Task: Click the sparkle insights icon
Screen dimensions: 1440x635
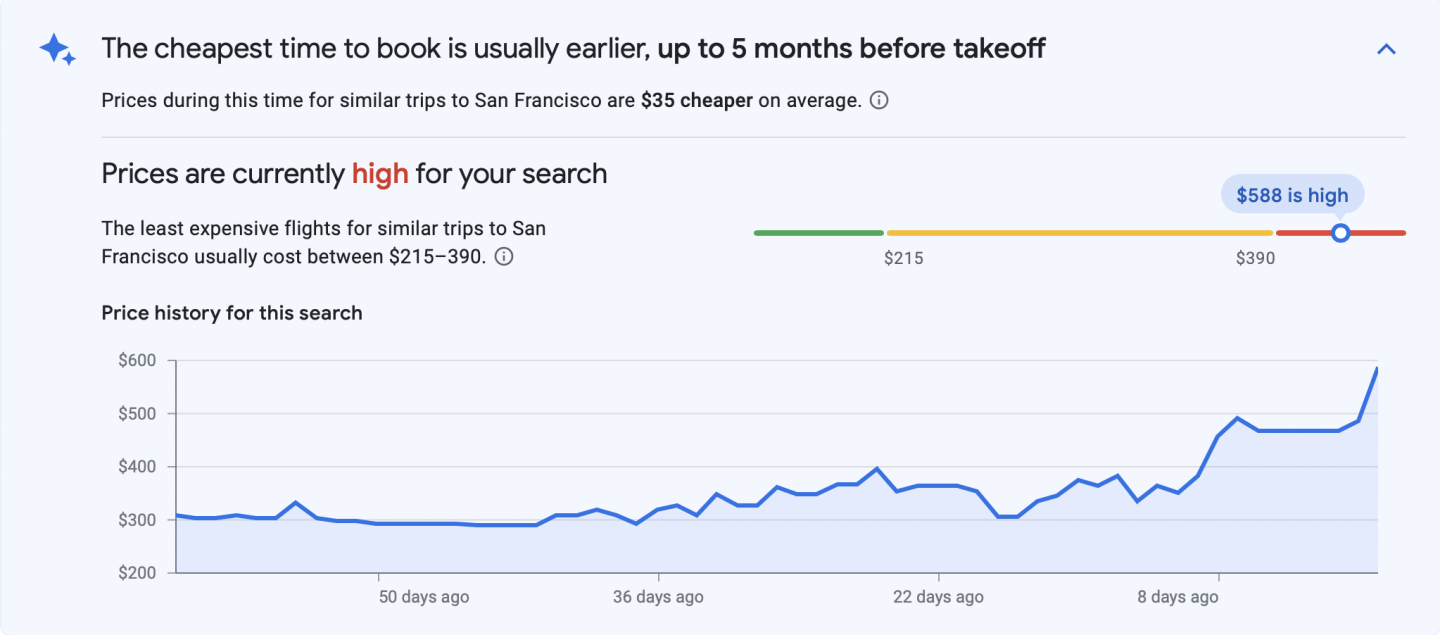Action: coord(56,47)
